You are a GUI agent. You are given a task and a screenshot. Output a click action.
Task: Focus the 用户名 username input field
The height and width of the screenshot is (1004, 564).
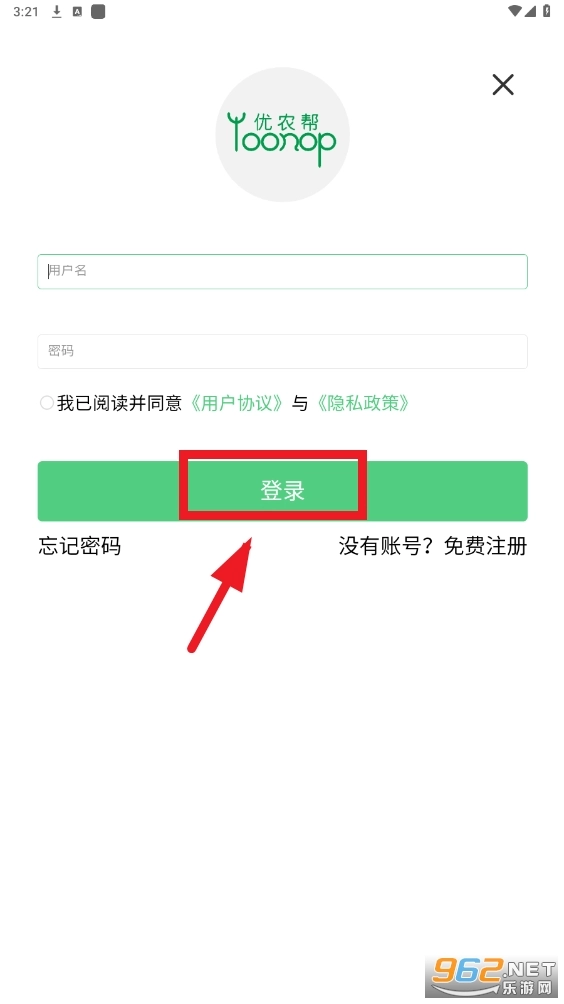[282, 271]
